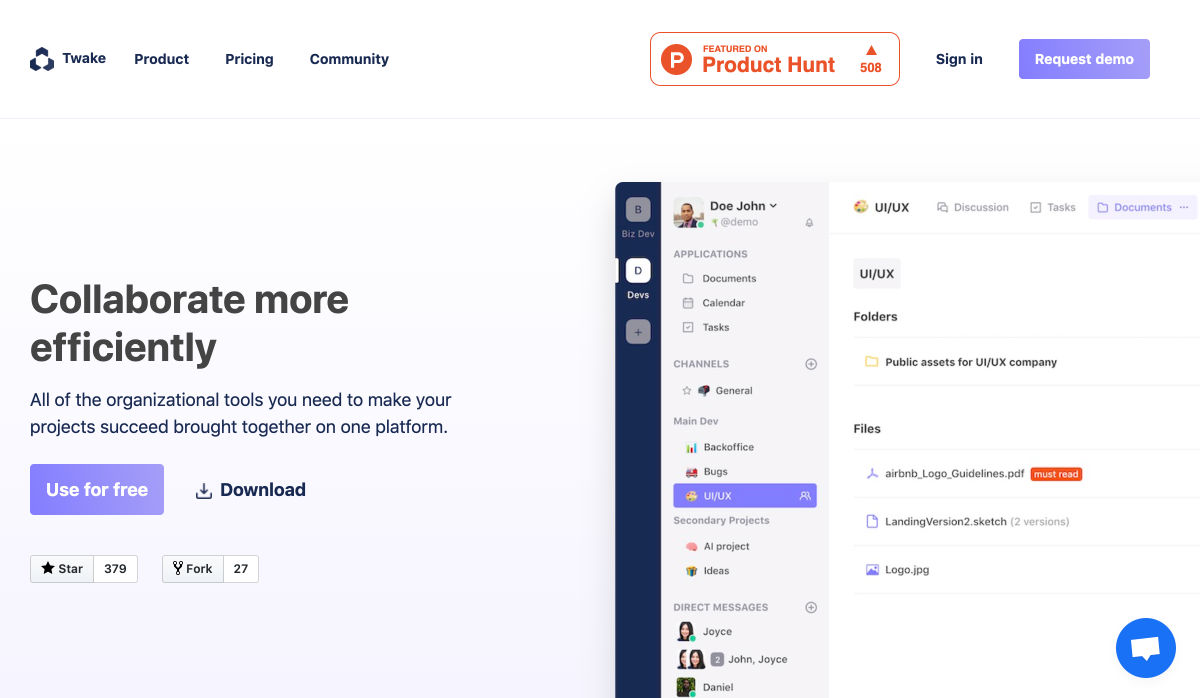
Task: Open the Product Hunt featured badge
Action: (x=774, y=59)
